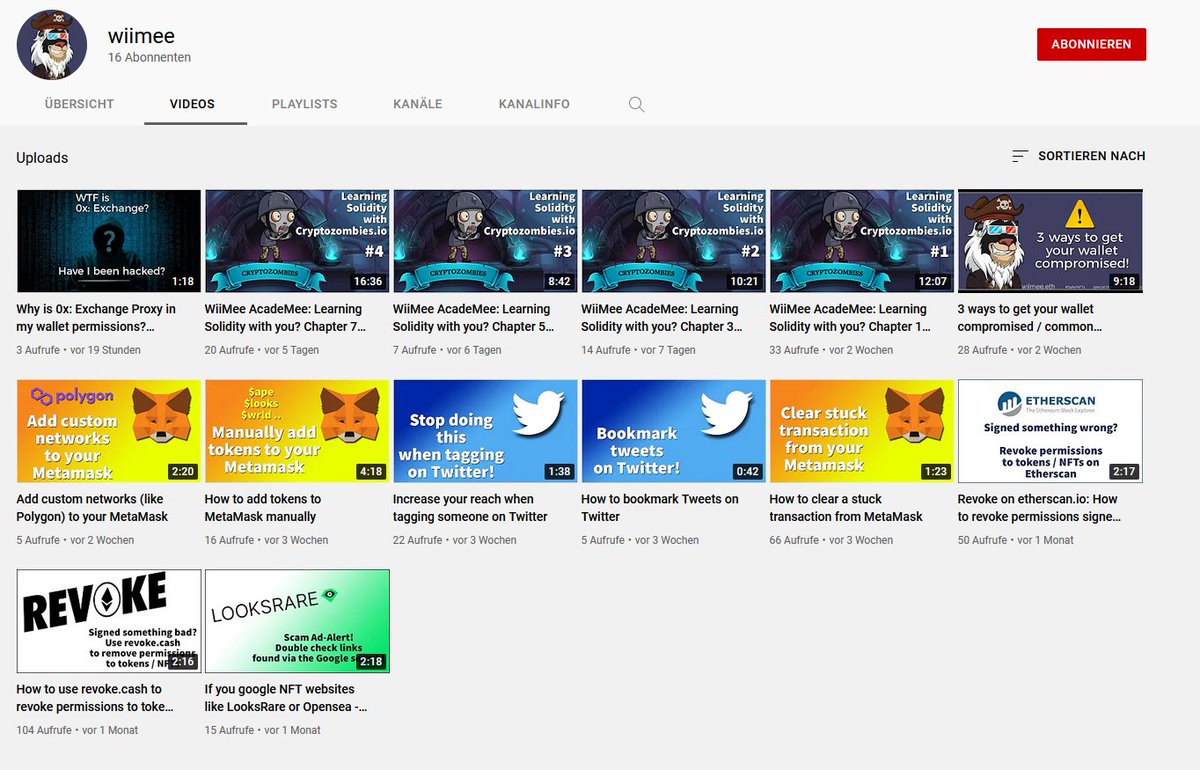The image size is (1200, 770).
Task: Click '66 Aufrufe • vor 3 Wochen' metadata
Action: point(831,540)
